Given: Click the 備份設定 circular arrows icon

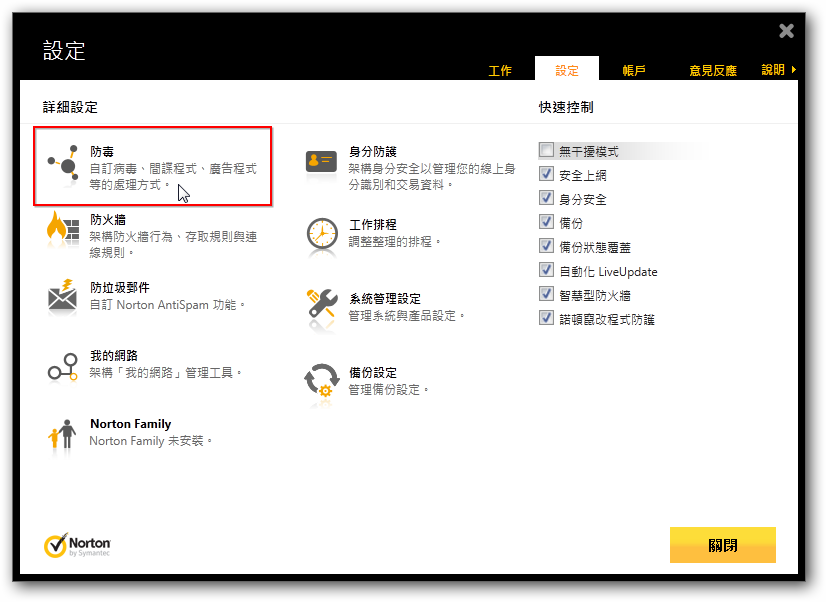Looking at the screenshot, I should point(321,381).
